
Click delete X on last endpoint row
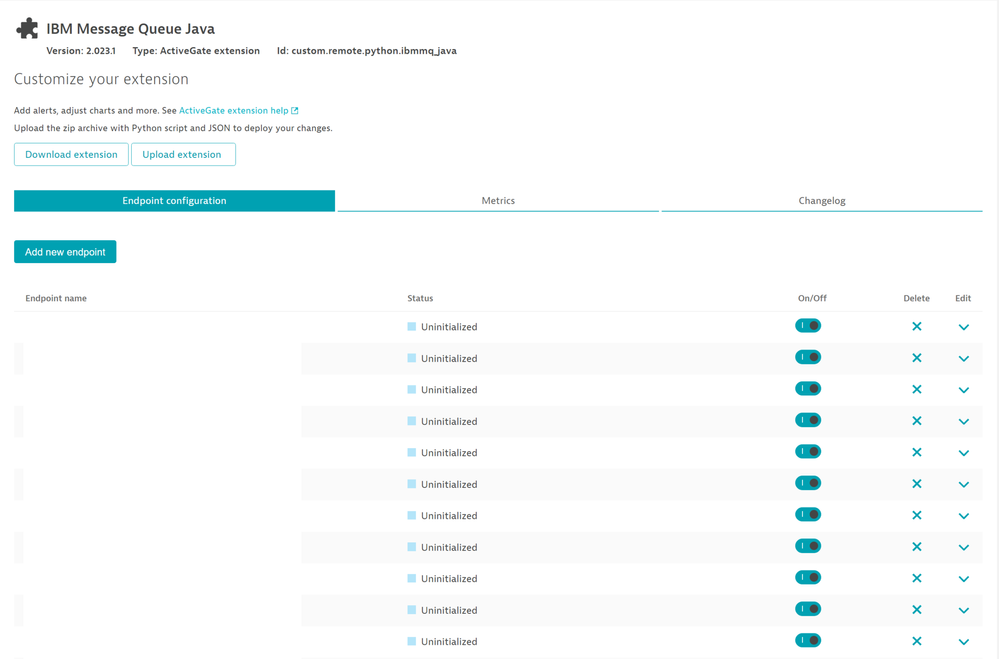point(916,641)
